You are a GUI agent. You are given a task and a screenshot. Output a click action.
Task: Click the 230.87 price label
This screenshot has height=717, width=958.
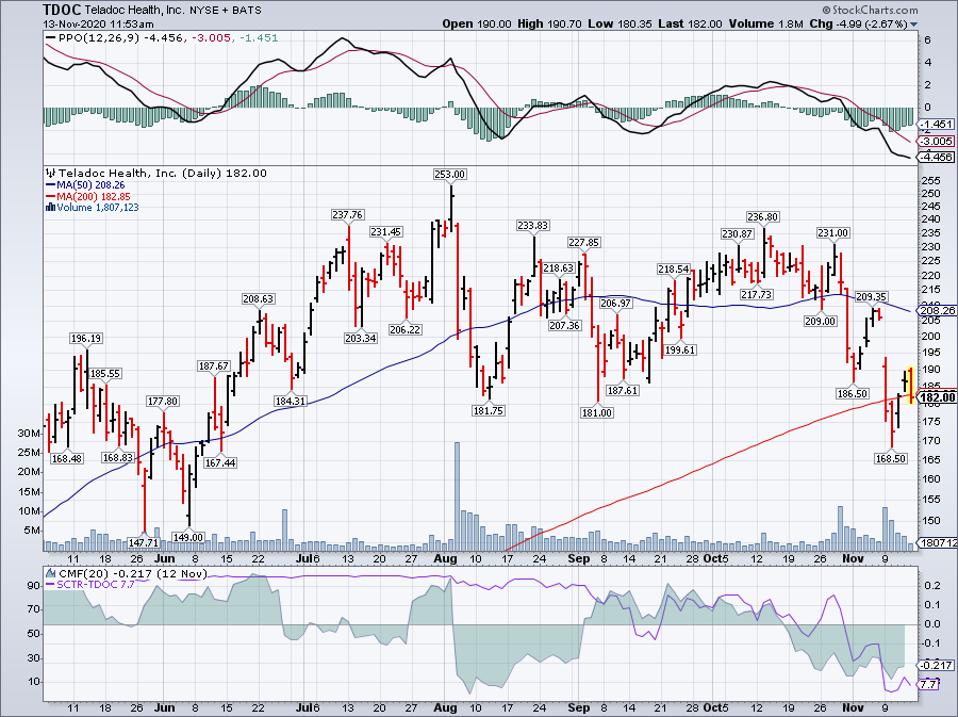pyautogui.click(x=737, y=234)
